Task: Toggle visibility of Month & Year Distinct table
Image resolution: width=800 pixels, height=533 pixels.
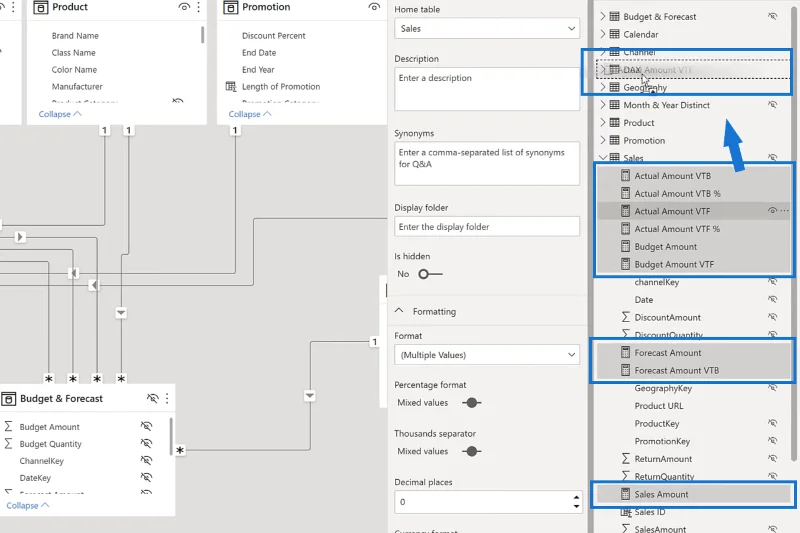Action: [x=773, y=105]
